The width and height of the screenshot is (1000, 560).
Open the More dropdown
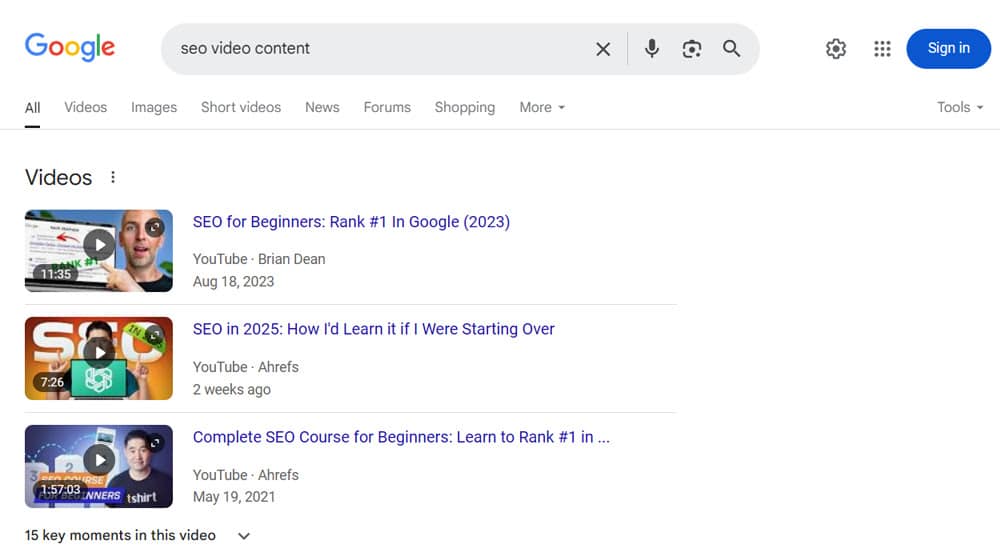point(542,107)
